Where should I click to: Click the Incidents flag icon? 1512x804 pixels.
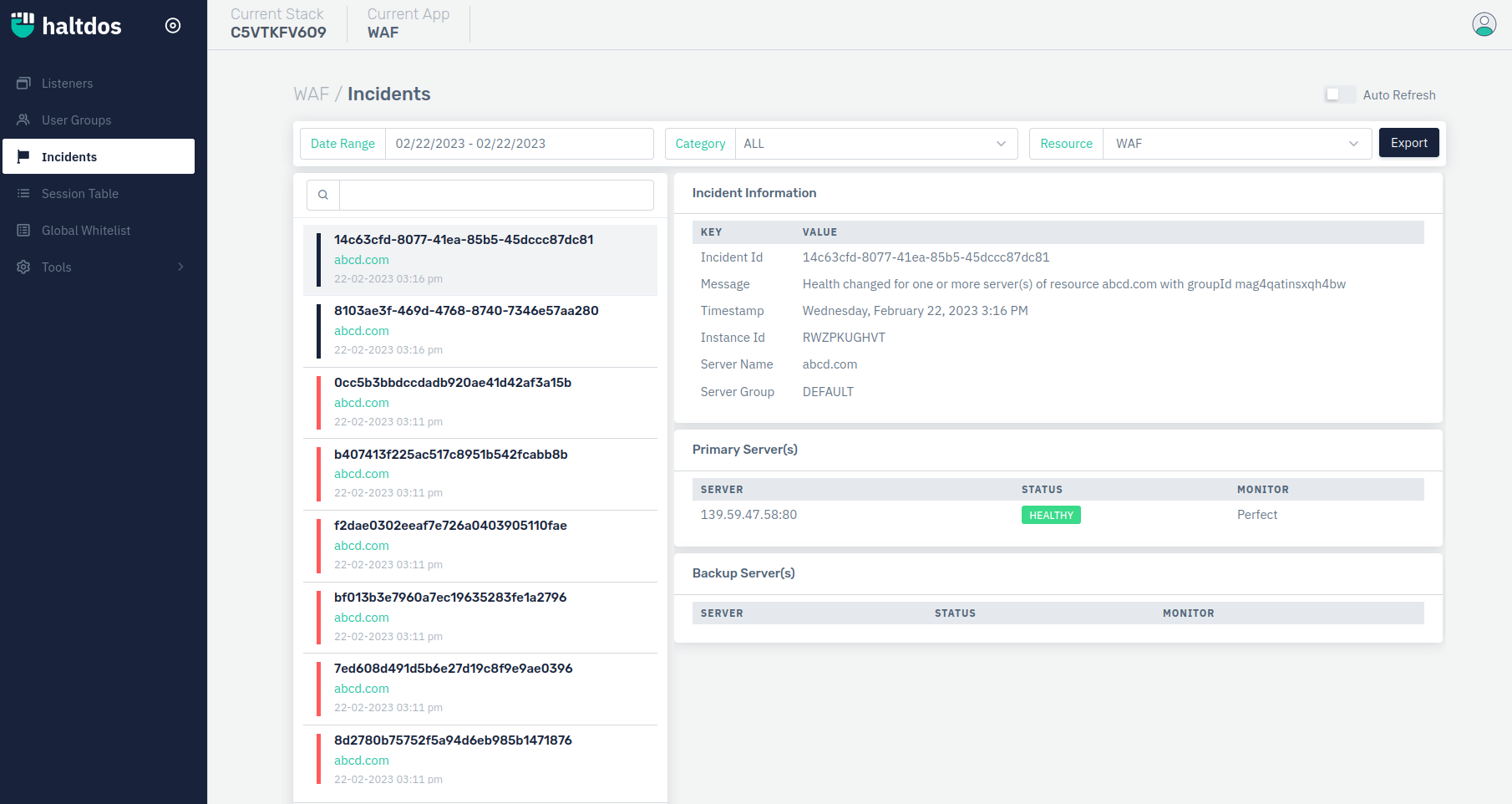pos(23,156)
